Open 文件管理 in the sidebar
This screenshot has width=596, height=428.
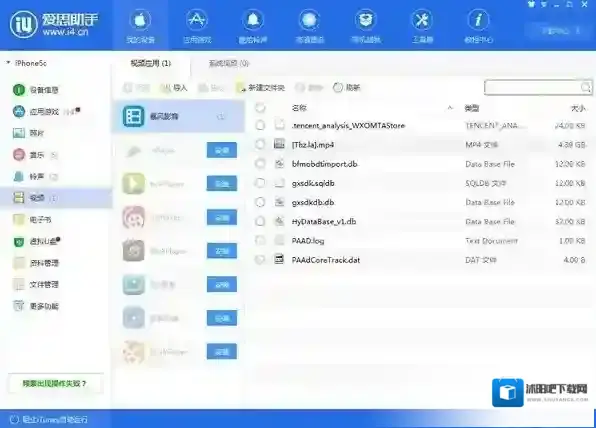pyautogui.click(x=36, y=284)
